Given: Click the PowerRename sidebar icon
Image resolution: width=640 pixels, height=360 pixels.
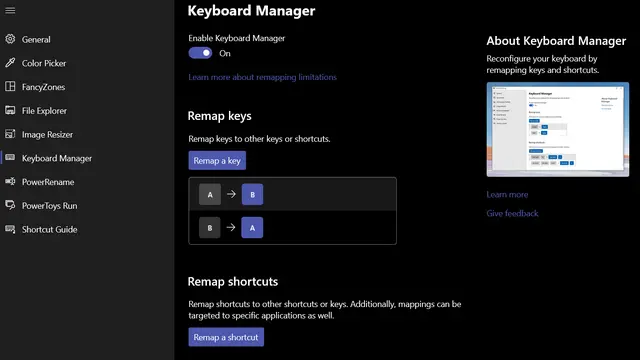Looking at the screenshot, I should [x=10, y=182].
